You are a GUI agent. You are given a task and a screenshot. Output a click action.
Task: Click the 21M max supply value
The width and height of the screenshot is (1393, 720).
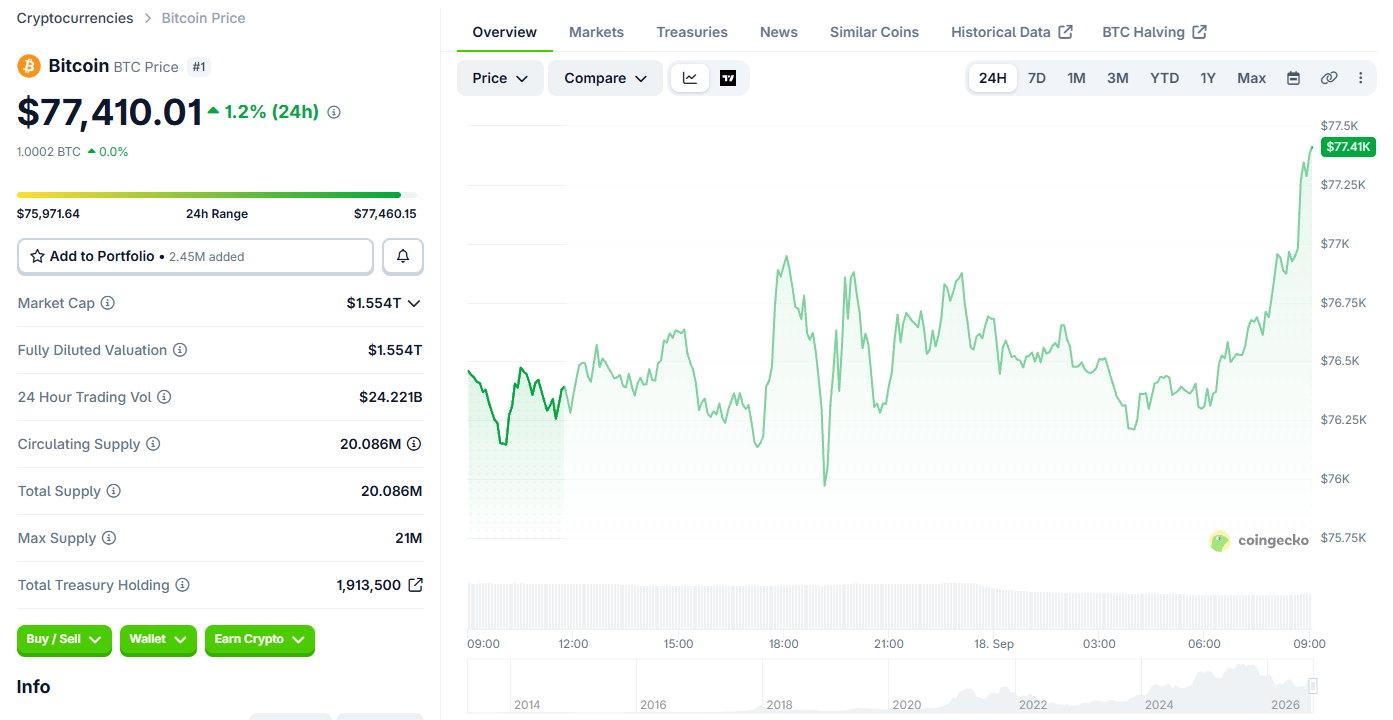click(x=409, y=538)
